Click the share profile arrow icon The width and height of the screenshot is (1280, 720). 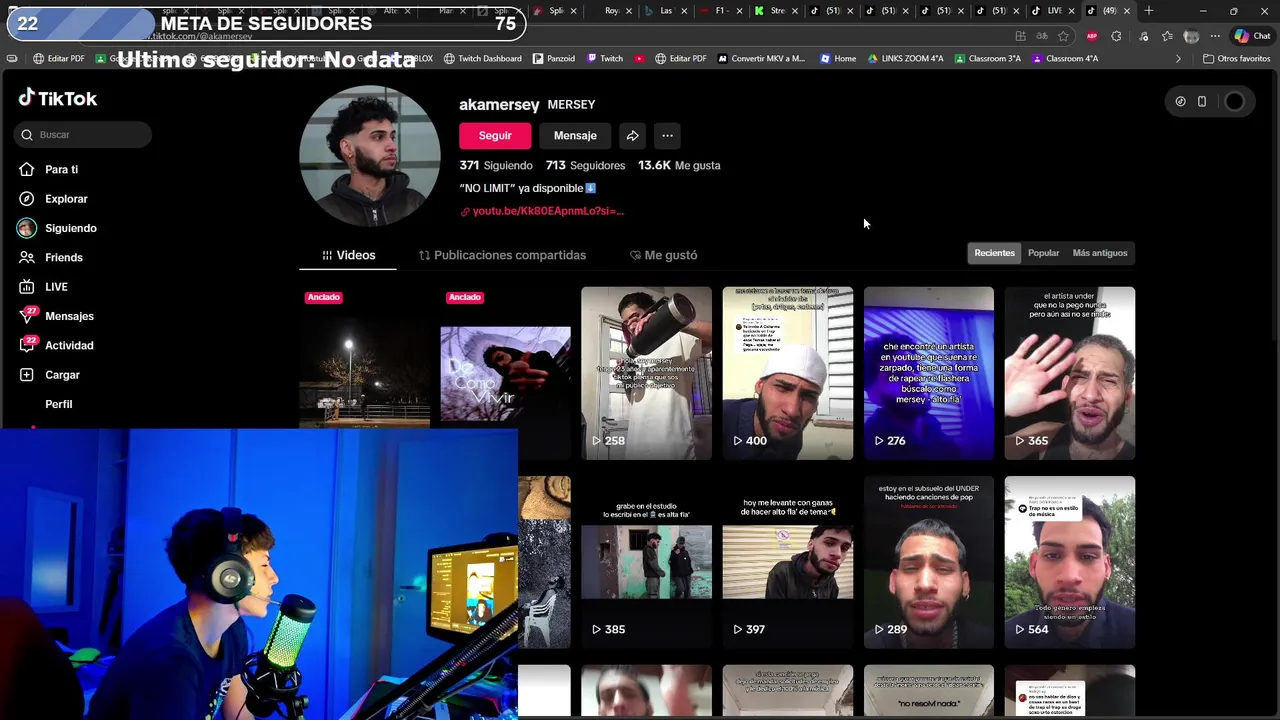632,136
